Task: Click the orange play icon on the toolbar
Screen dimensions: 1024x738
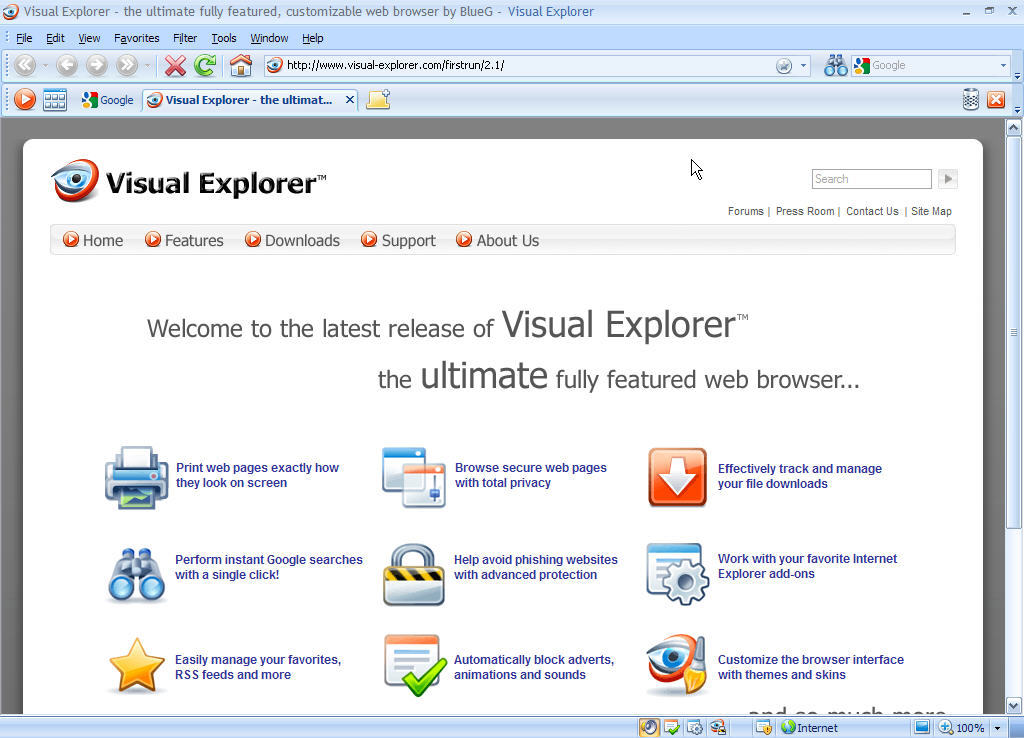Action: 24,99
